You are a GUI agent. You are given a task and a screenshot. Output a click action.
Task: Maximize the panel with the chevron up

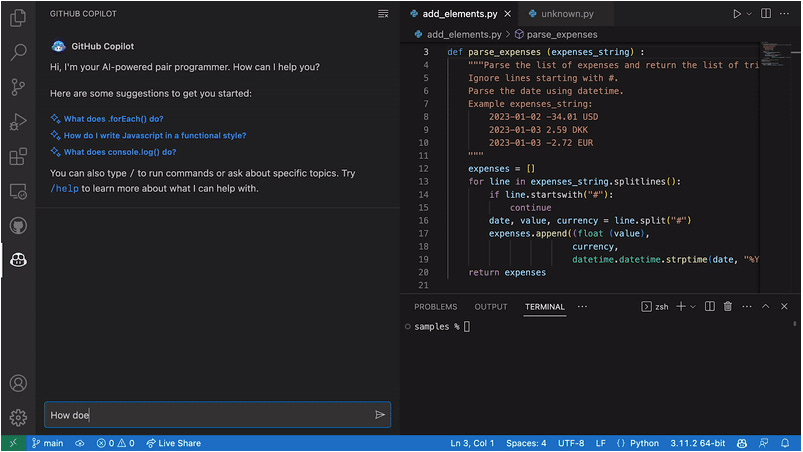(765, 307)
